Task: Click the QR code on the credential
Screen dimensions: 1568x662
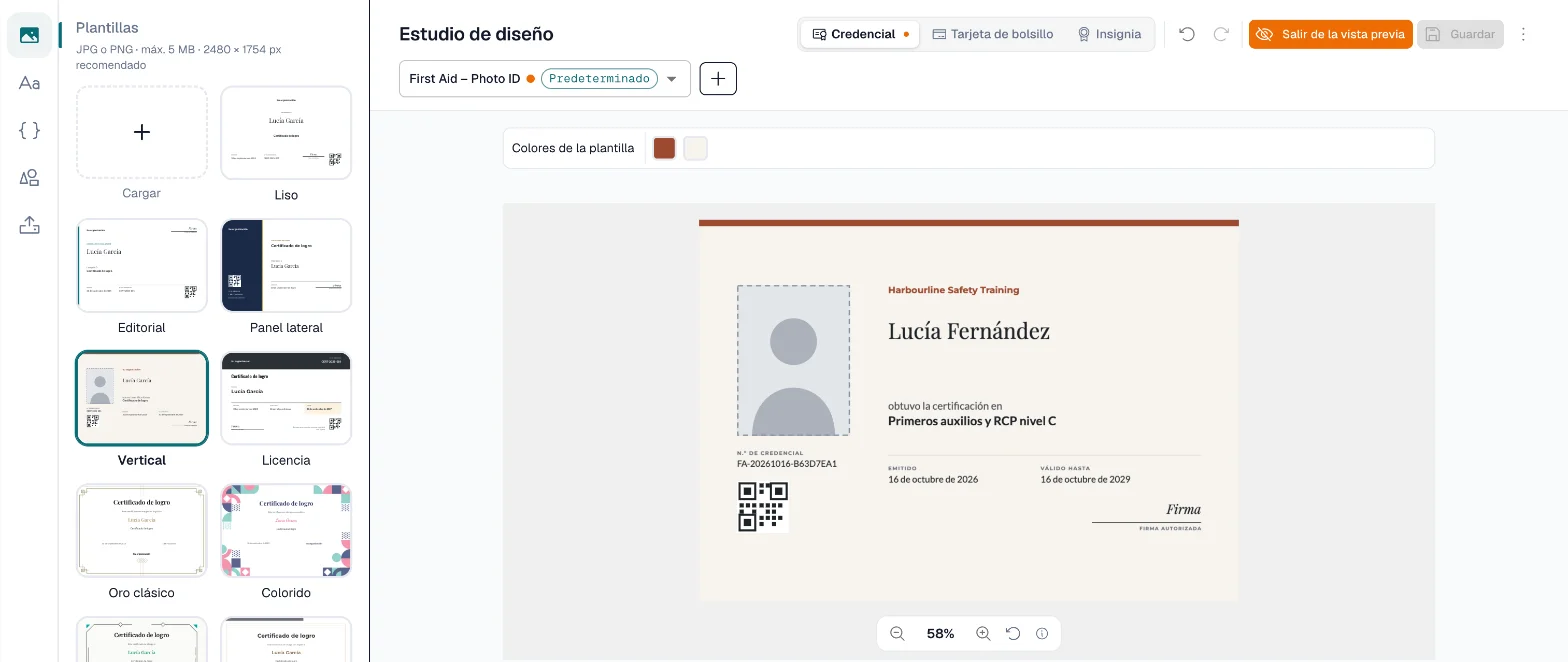Action: pyautogui.click(x=763, y=507)
